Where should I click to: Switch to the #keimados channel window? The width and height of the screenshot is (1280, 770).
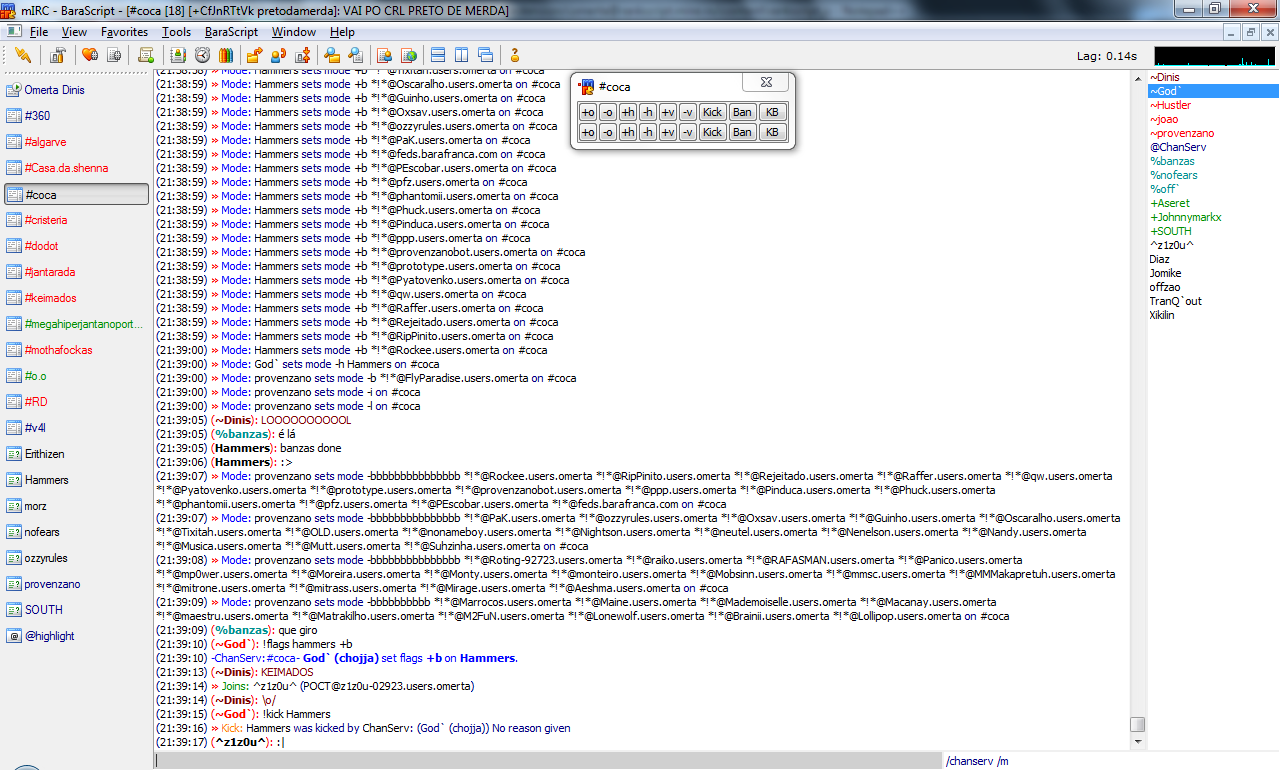50,298
